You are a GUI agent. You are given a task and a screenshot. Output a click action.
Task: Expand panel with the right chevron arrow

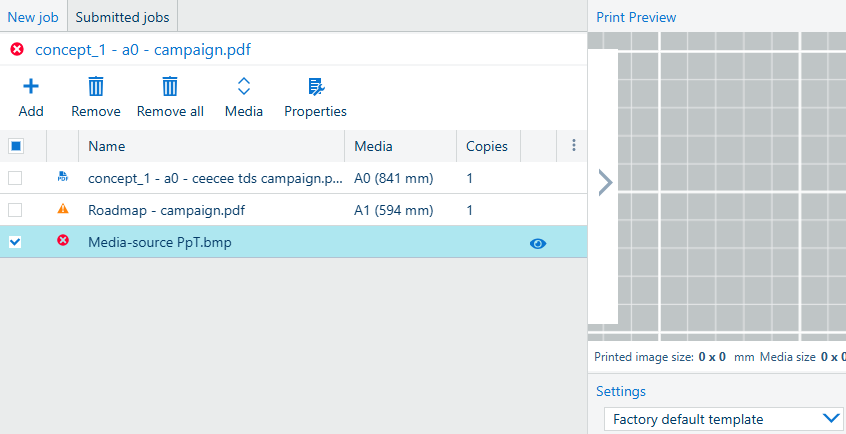pyautogui.click(x=605, y=182)
